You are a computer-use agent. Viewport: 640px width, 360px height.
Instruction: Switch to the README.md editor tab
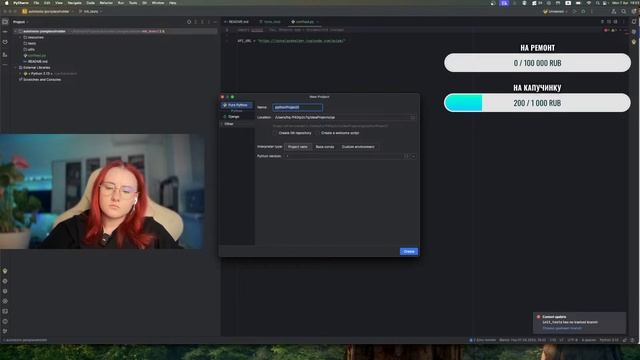[x=237, y=22]
